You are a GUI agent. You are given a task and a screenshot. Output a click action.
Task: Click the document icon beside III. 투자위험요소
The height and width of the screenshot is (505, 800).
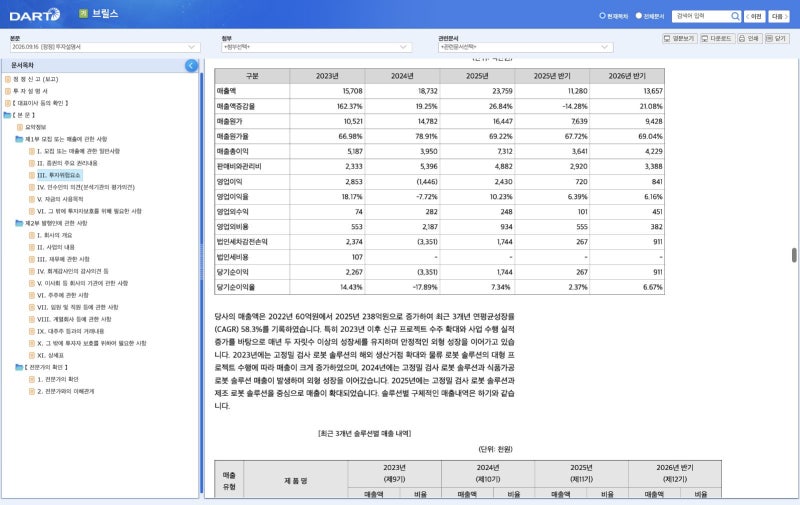click(x=32, y=175)
